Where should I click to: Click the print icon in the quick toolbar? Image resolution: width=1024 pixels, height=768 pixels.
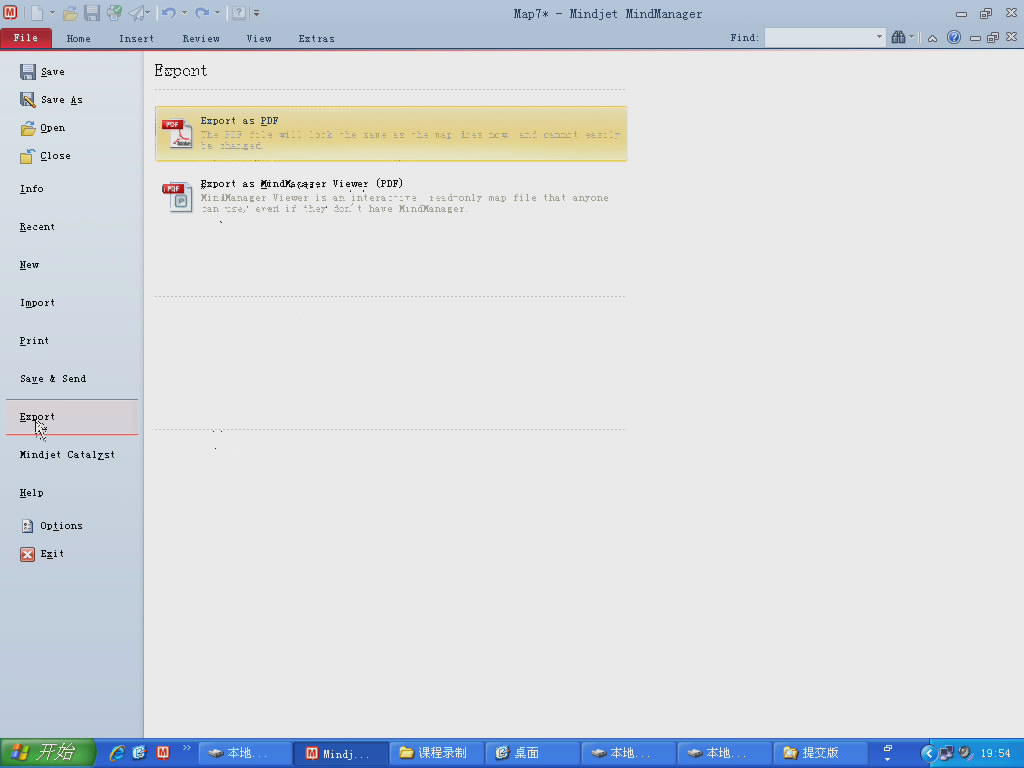114,12
